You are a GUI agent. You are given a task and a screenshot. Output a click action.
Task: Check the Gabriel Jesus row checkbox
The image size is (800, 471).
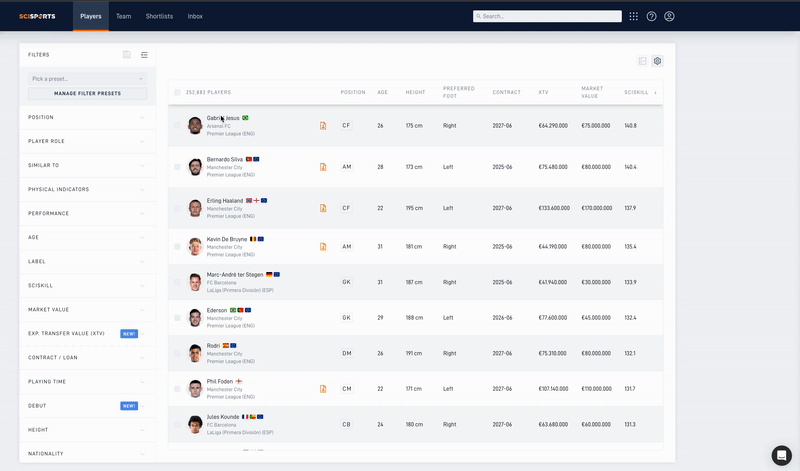pos(177,126)
